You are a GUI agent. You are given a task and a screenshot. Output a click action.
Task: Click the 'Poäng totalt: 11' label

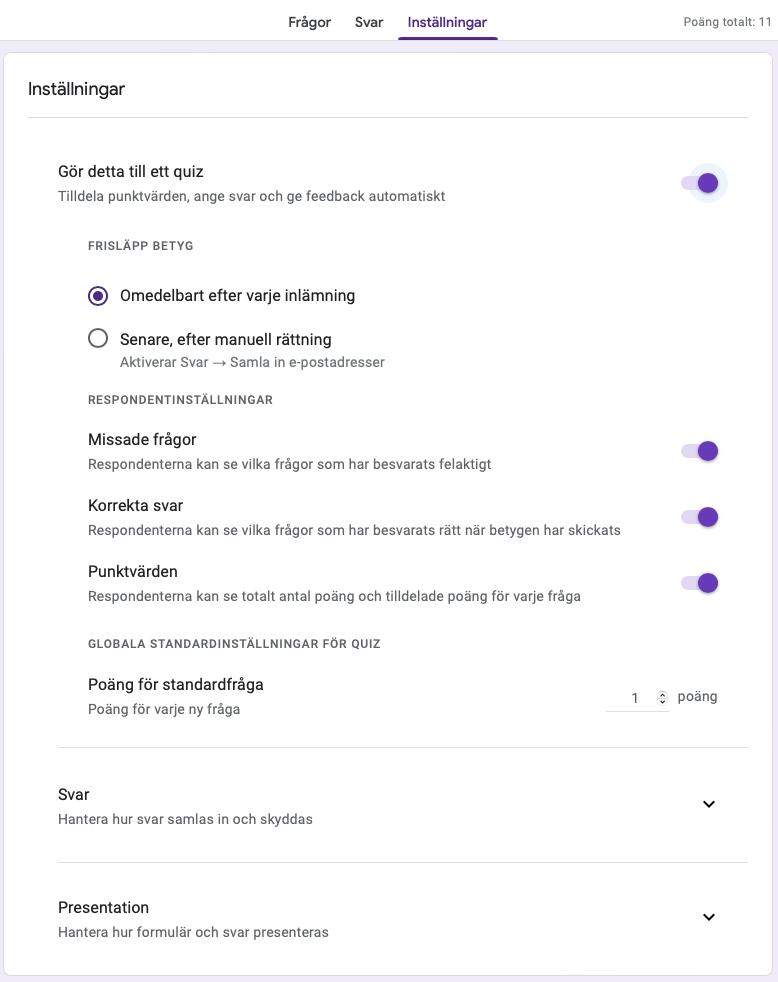[x=727, y=22]
